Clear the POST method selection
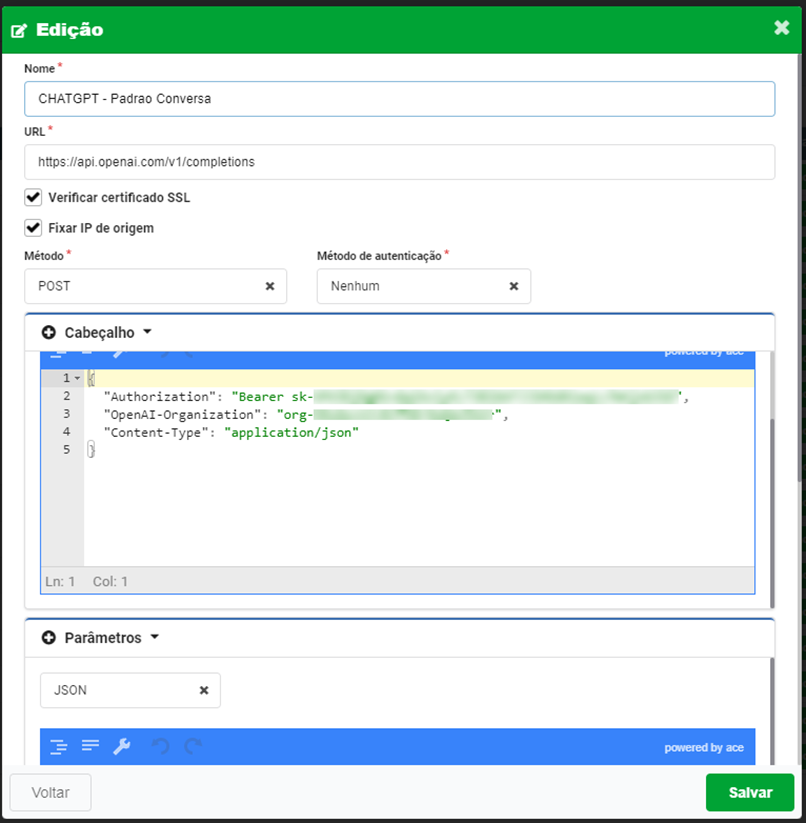Screen dimensions: 806x823 click(270, 286)
